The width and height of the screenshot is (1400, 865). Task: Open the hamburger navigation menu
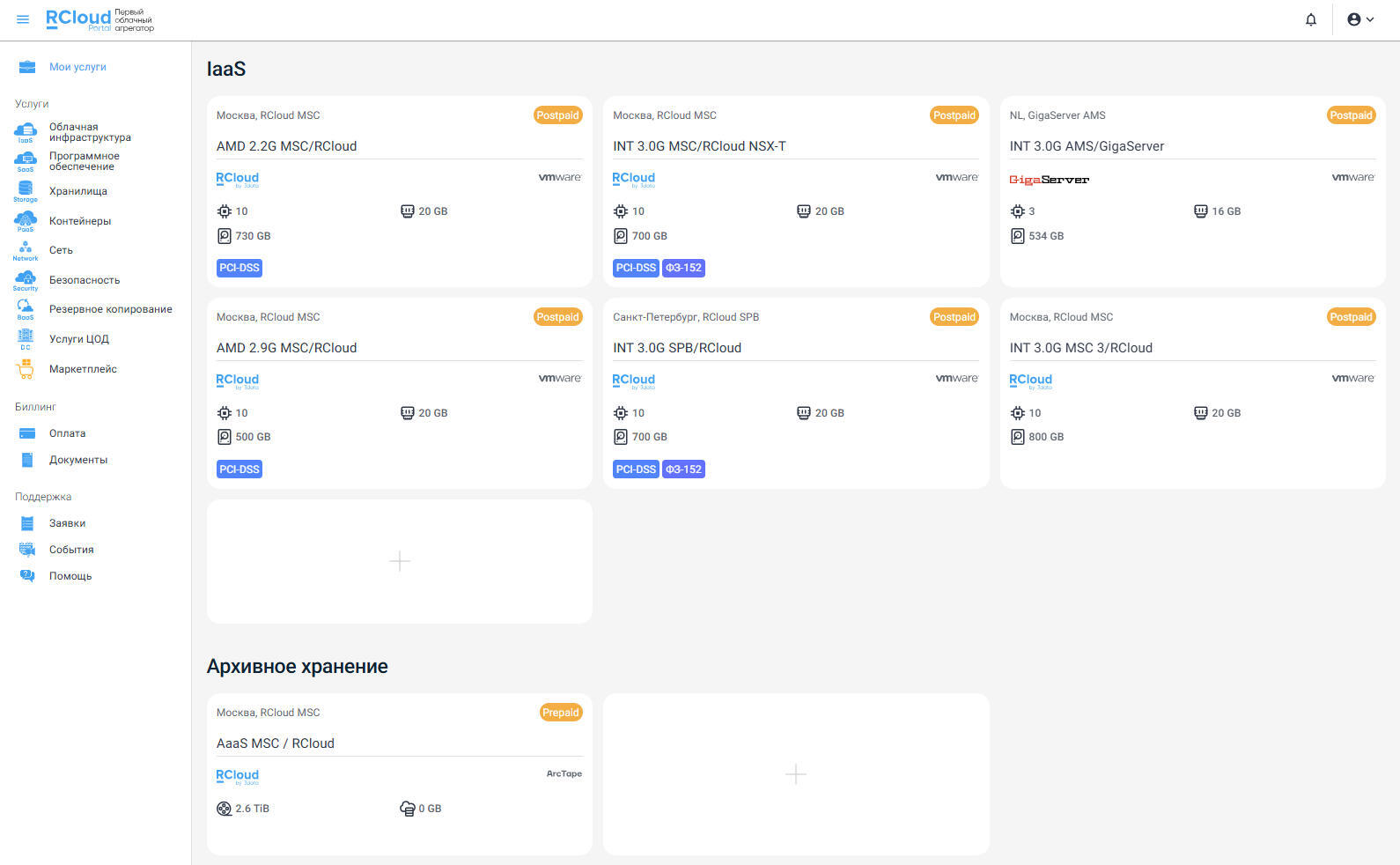click(23, 19)
